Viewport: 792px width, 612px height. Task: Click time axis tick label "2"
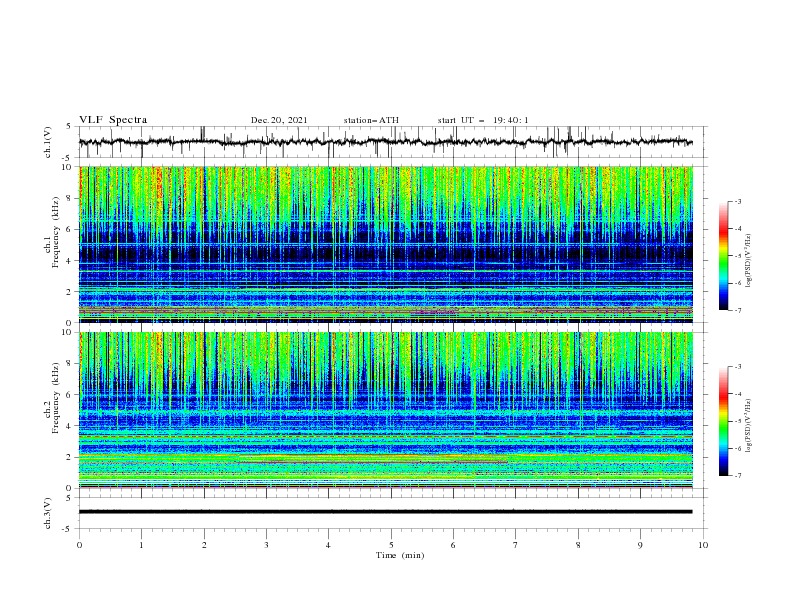click(204, 545)
